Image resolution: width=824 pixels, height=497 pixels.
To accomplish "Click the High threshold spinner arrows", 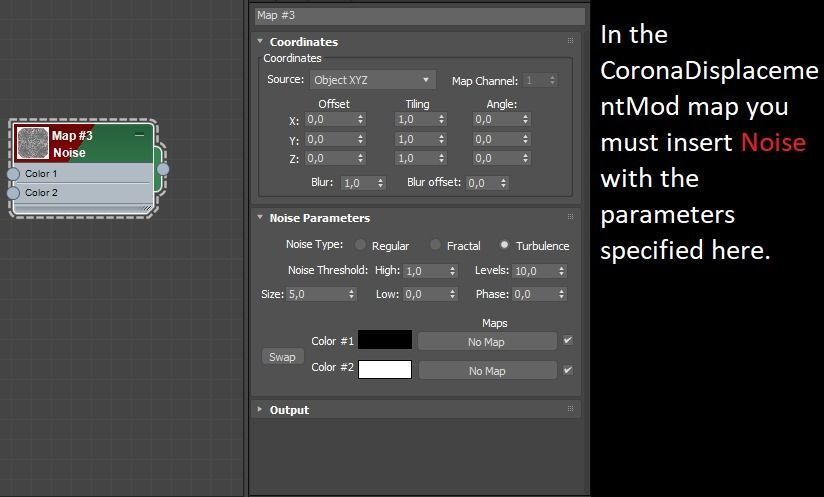I will (452, 271).
